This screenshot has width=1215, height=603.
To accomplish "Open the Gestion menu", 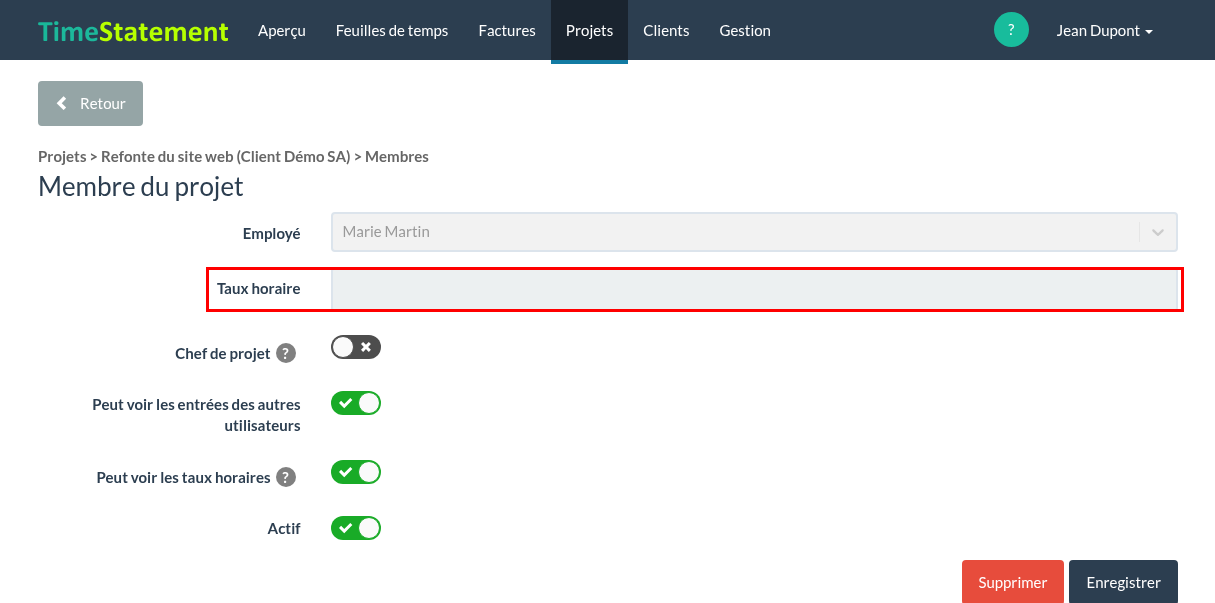I will click(x=745, y=31).
